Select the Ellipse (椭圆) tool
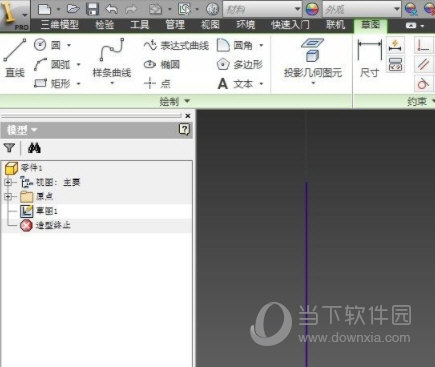 (162, 64)
